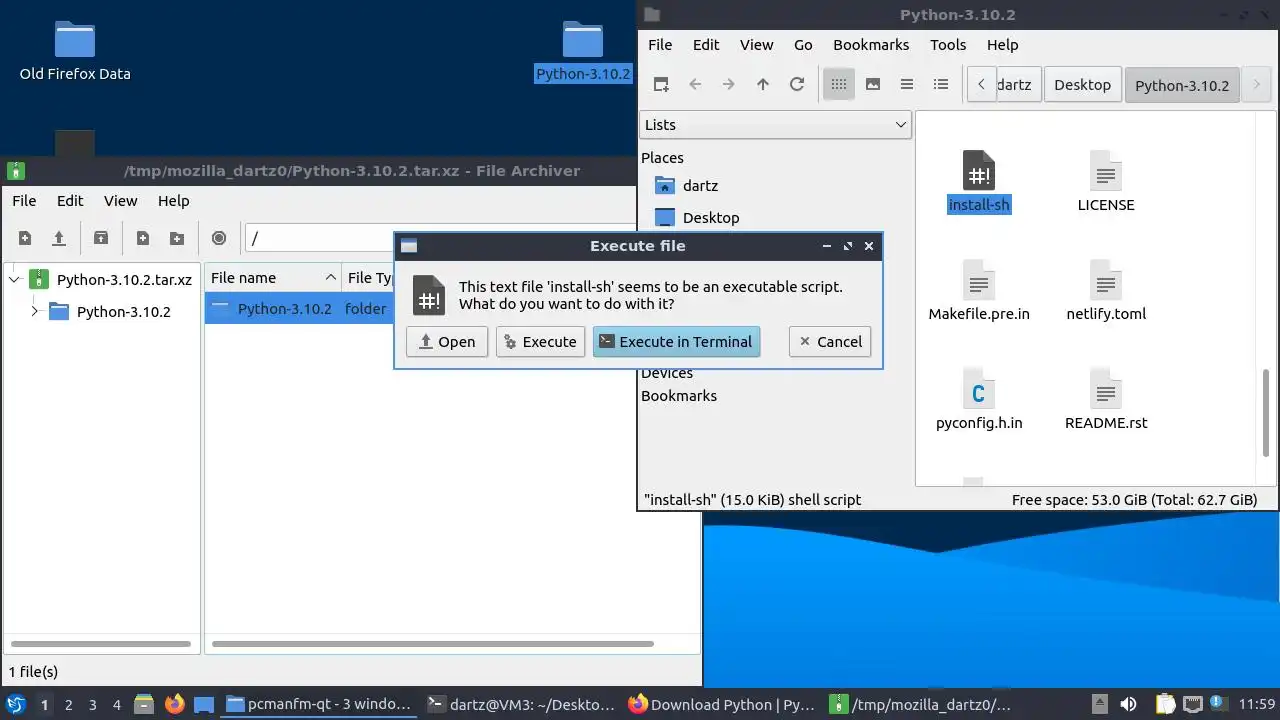Switch to icon view mode
Screen dimensions: 1280x720
[839, 85]
